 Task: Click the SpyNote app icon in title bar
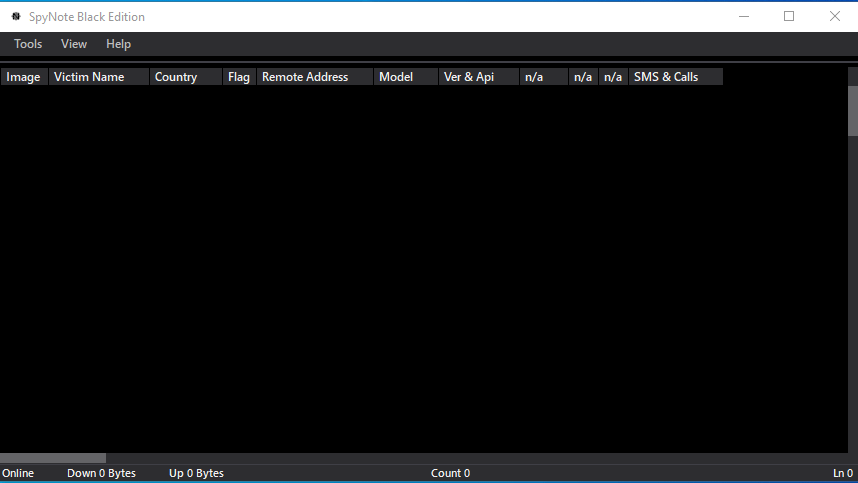click(x=16, y=17)
